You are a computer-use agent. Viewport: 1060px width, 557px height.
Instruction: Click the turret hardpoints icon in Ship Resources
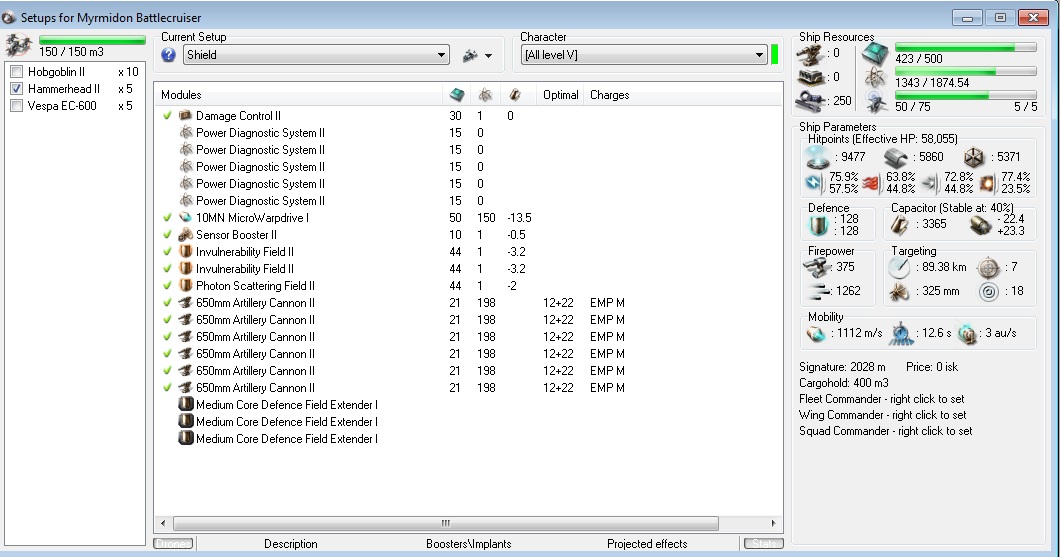(x=811, y=53)
